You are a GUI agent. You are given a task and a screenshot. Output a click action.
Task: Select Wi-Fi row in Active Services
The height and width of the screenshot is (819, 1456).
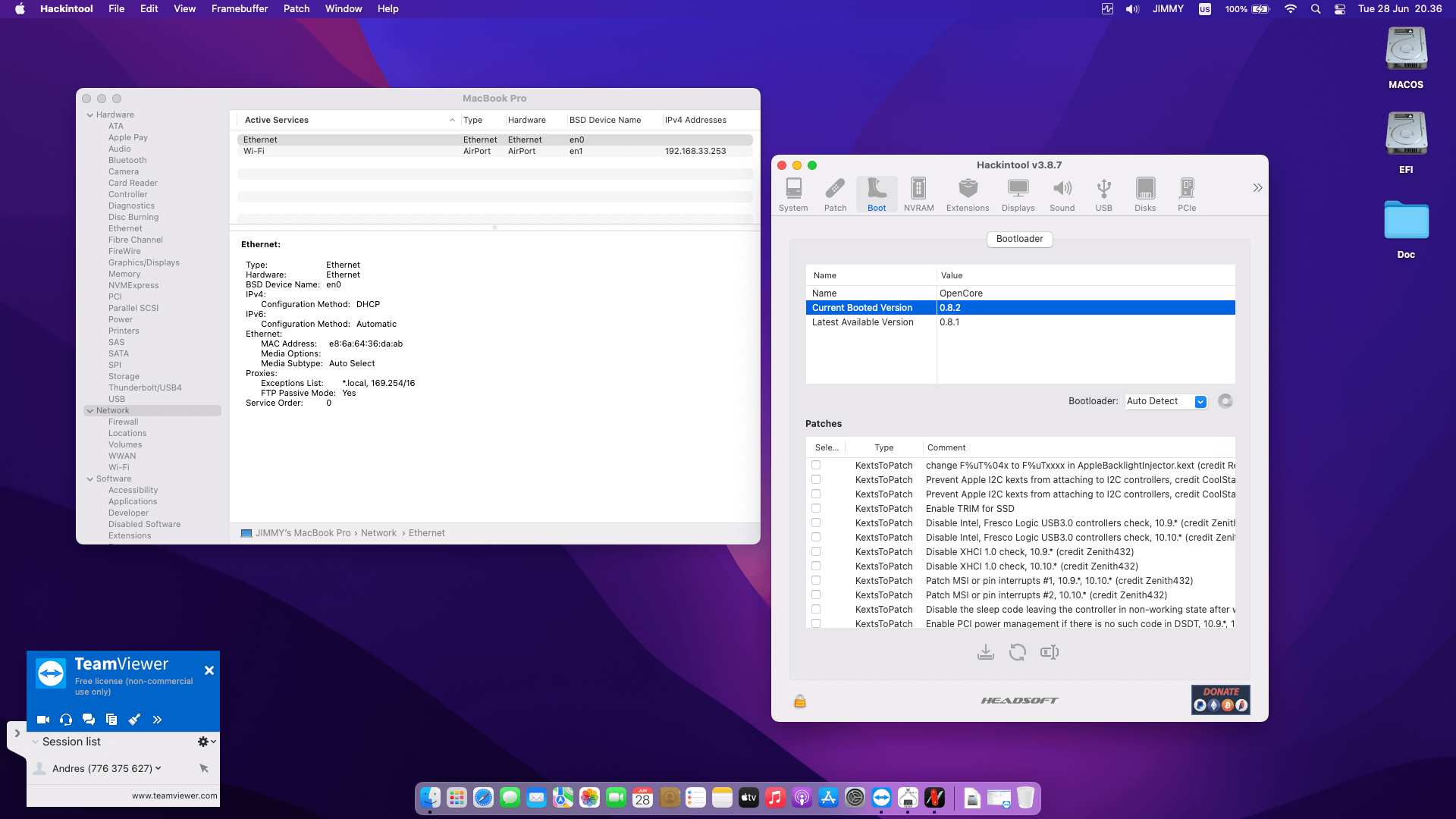[494, 151]
